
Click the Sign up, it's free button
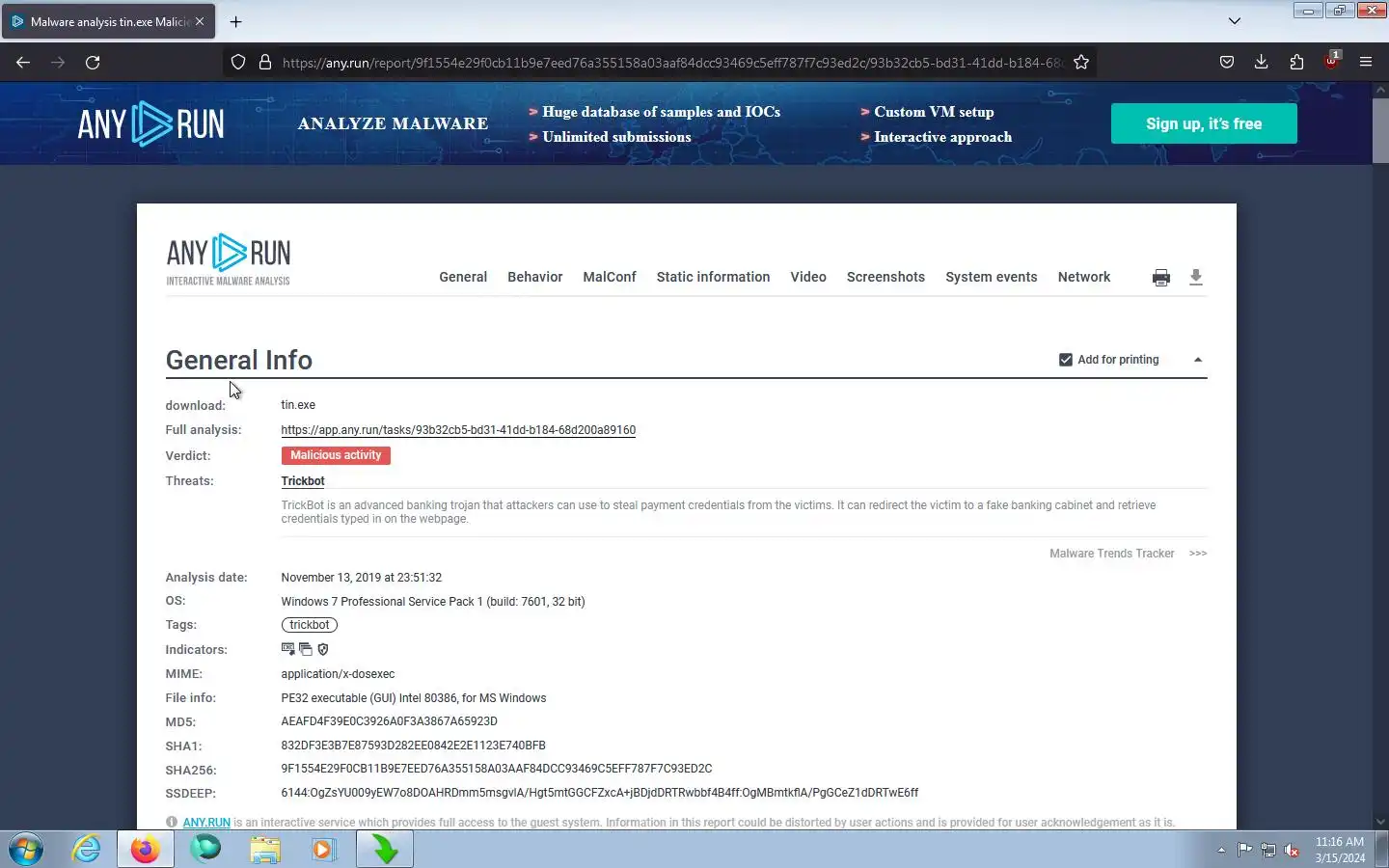(x=1204, y=123)
